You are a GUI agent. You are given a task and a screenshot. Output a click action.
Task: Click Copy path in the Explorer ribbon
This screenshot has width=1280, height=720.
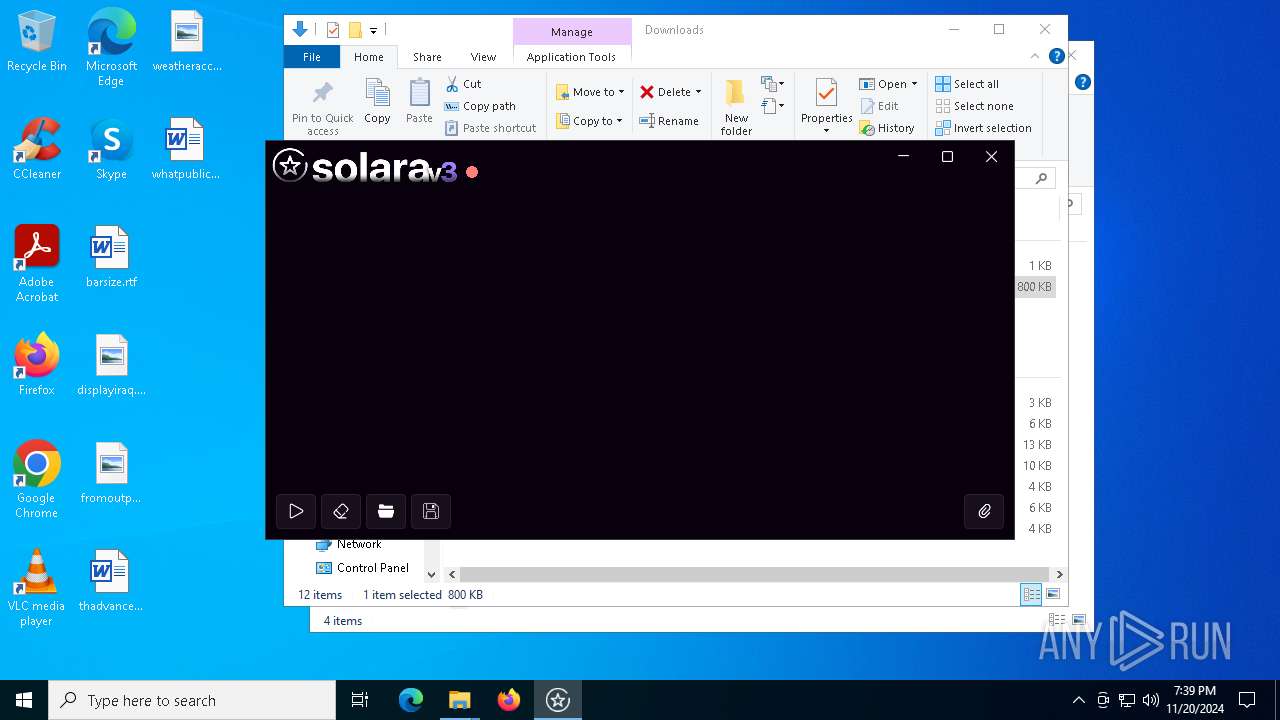click(480, 106)
